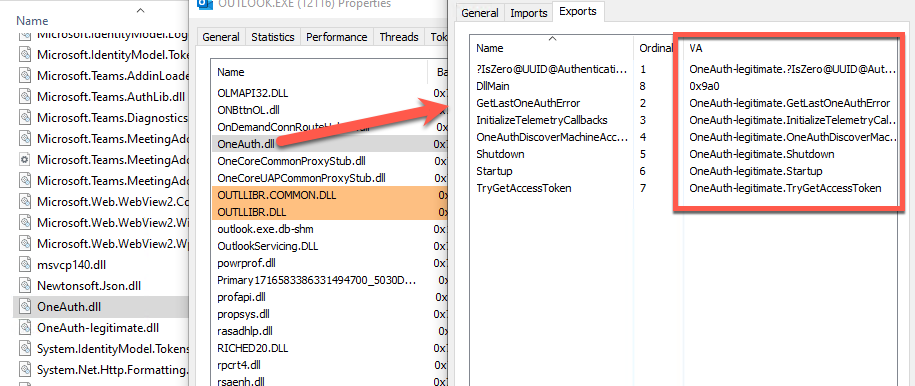The image size is (915, 386).
Task: Click the gear-style Microsoft.Teams.MeetingAdd file icon
Action: click(25, 159)
